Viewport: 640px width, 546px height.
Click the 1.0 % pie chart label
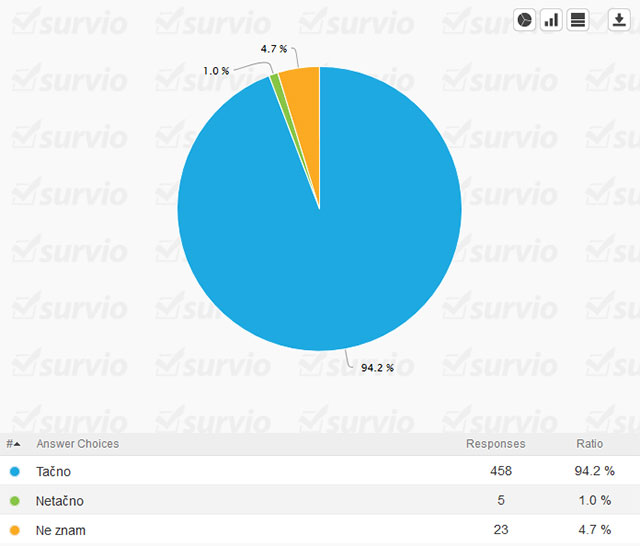215,71
